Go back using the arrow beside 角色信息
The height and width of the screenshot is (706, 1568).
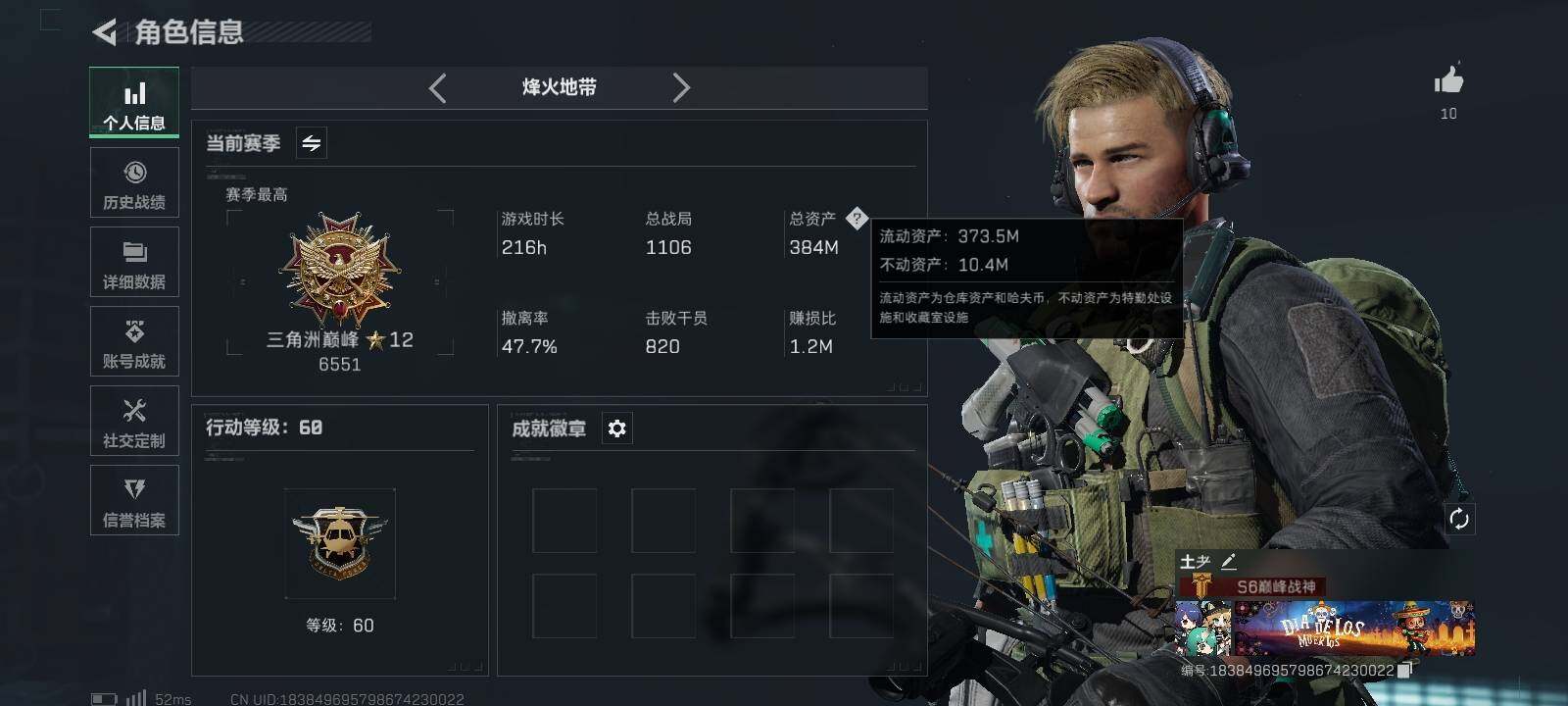(x=104, y=32)
